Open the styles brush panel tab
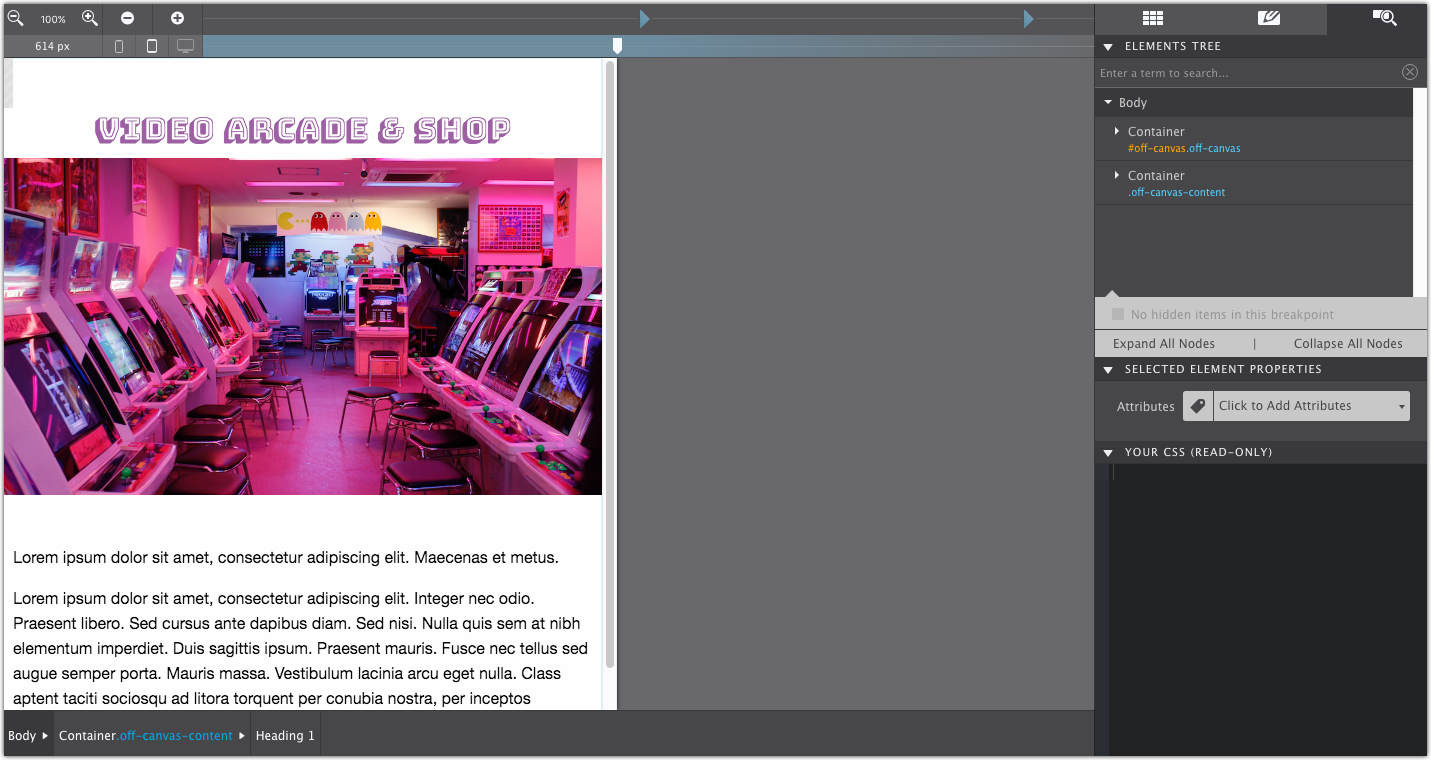This screenshot has height=760, width=1431. tap(1269, 18)
